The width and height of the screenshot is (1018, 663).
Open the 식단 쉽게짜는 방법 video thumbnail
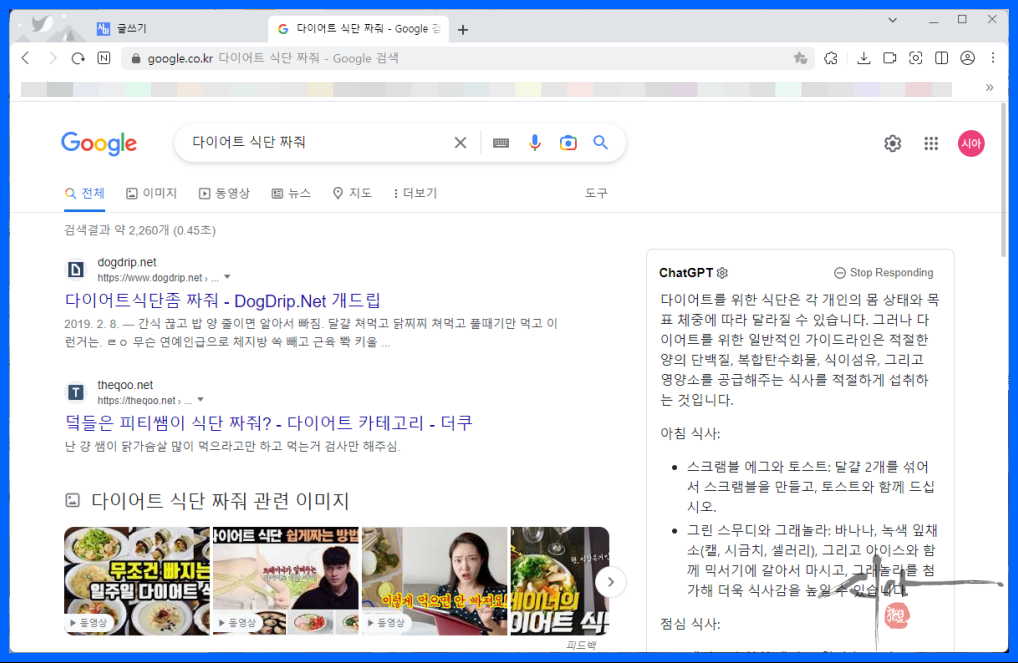point(286,581)
